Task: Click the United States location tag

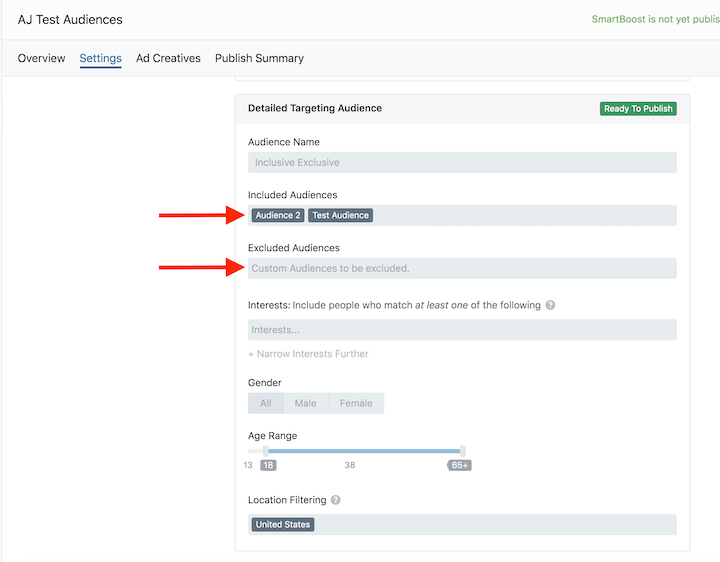Action: 283,524
